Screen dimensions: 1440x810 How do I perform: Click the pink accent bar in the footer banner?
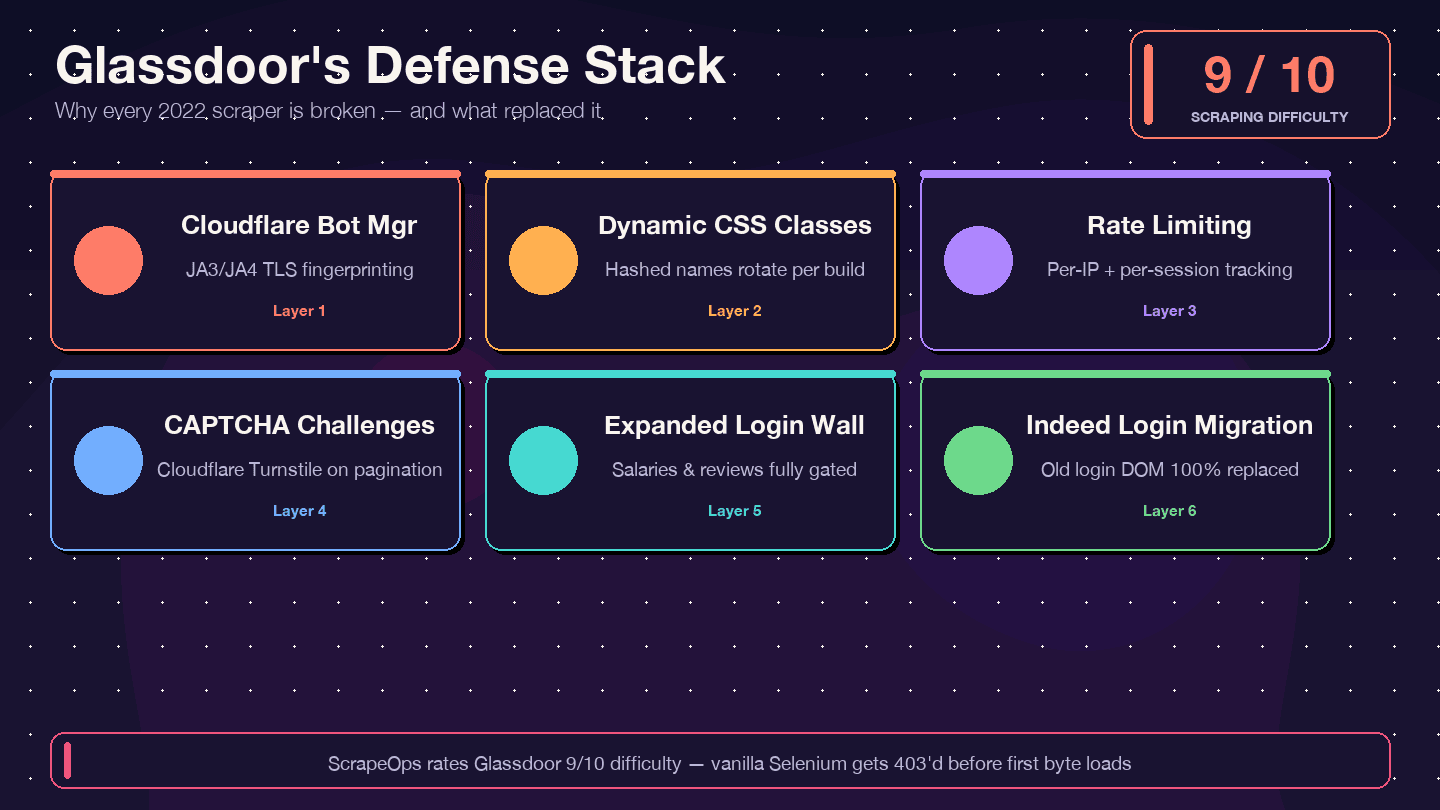point(67,760)
